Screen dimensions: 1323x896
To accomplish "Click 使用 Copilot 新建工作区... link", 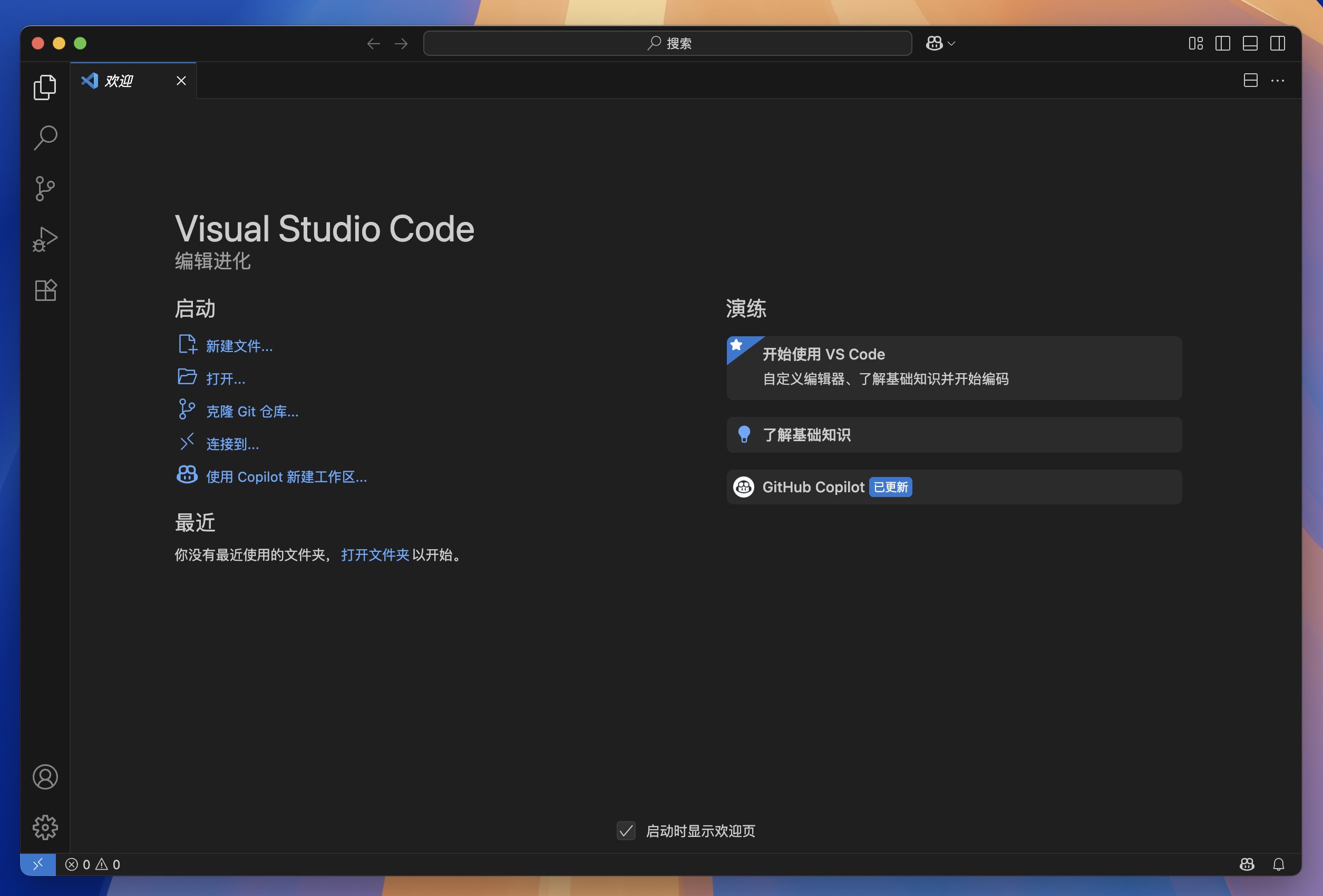I will click(x=286, y=476).
